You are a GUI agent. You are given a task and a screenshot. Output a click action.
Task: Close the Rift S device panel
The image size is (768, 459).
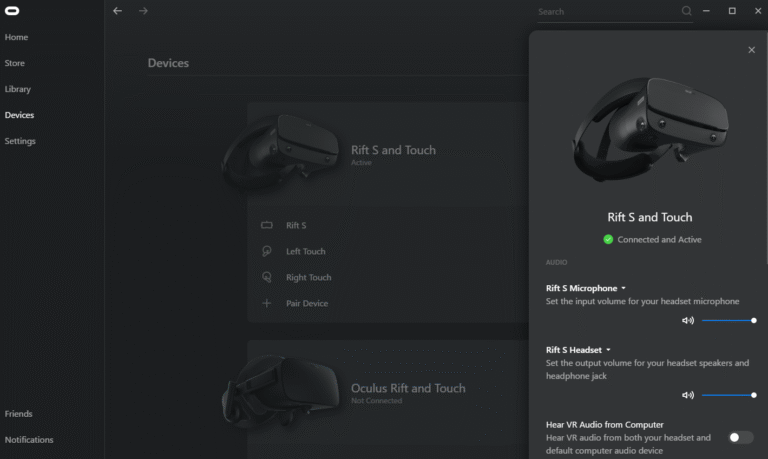point(751,50)
